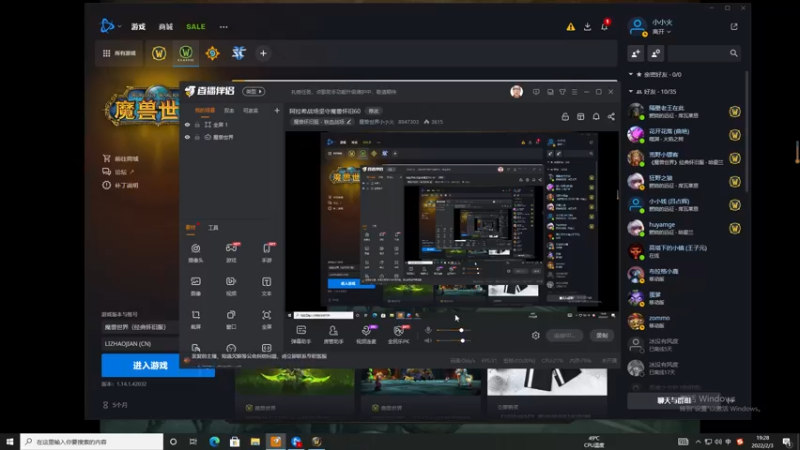
Task: Open the 聊天与群组 chats button
Action: point(673,401)
